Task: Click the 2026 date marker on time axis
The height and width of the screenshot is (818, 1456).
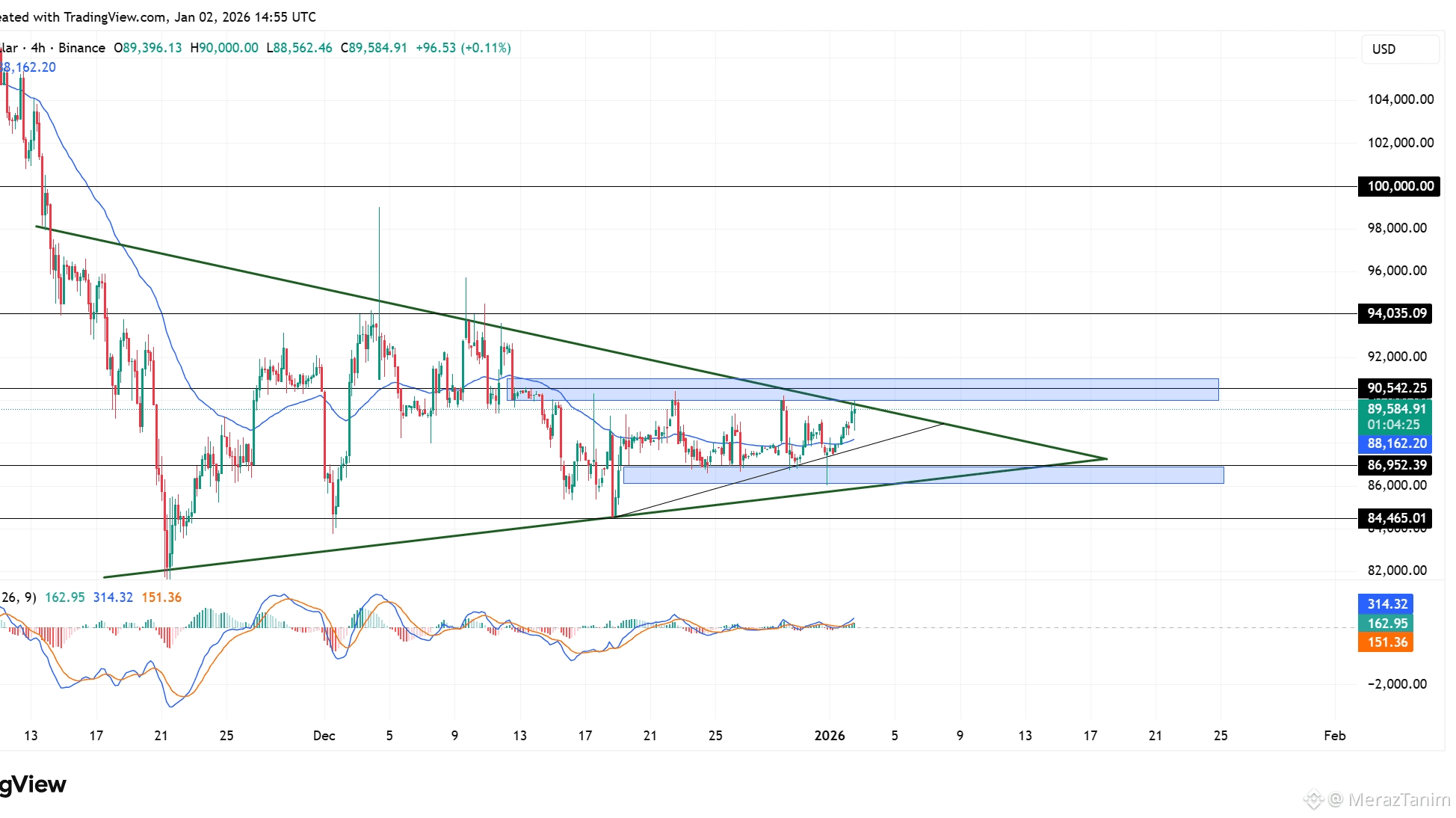Action: tap(829, 736)
